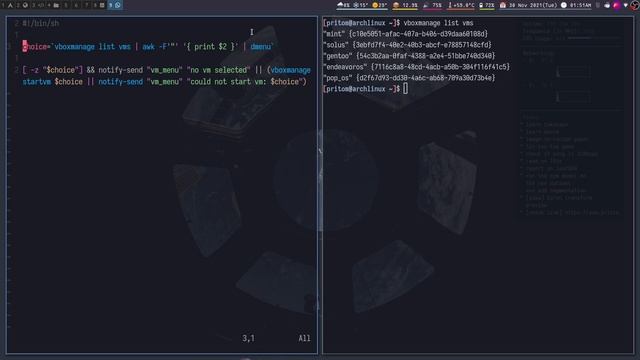Click the terminal prompt cursor block
Screen dimensions: 640x360
[405, 89]
